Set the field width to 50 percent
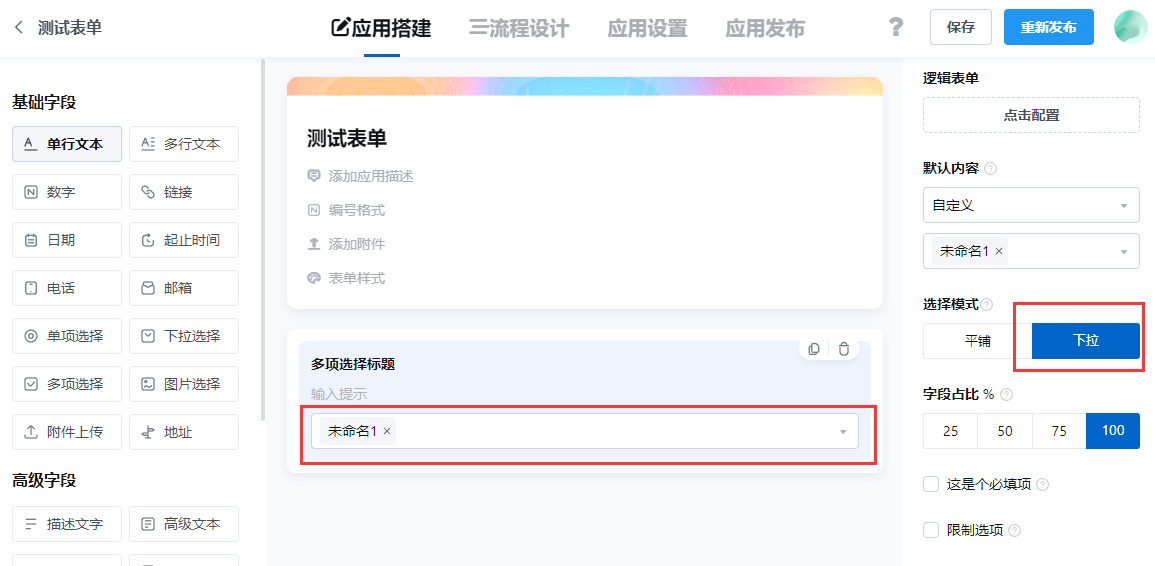 [1005, 431]
